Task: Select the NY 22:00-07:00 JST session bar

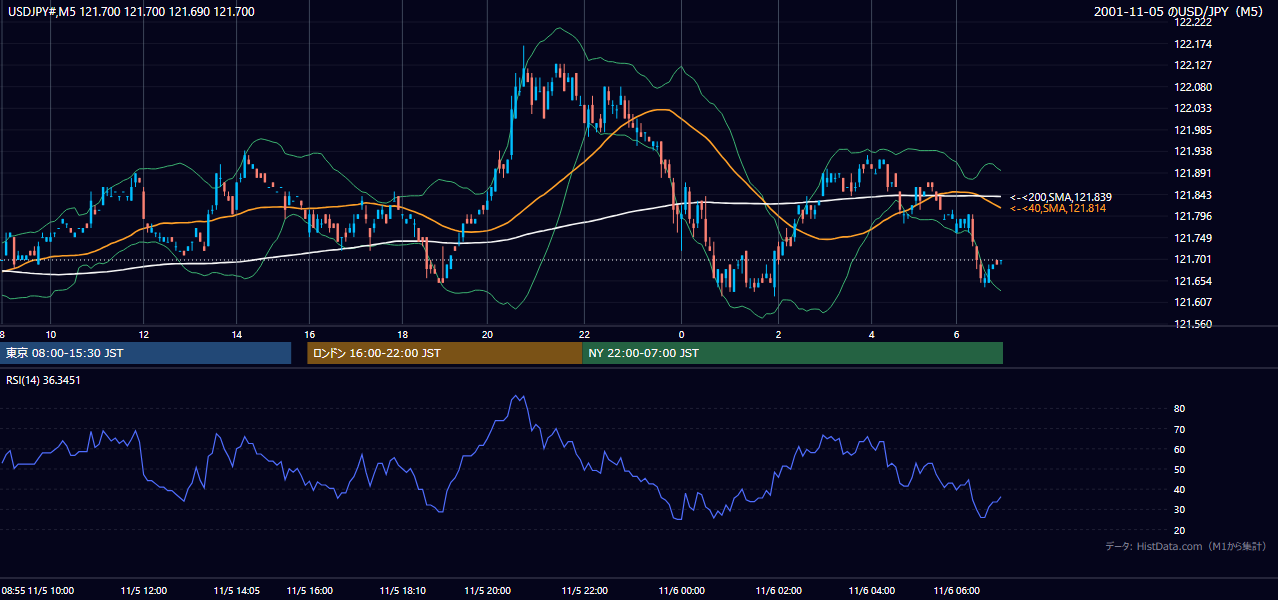Action: [x=792, y=353]
